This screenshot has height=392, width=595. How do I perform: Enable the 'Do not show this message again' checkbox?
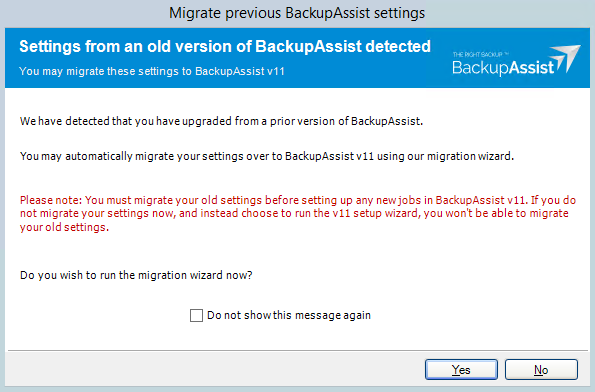(x=196, y=315)
